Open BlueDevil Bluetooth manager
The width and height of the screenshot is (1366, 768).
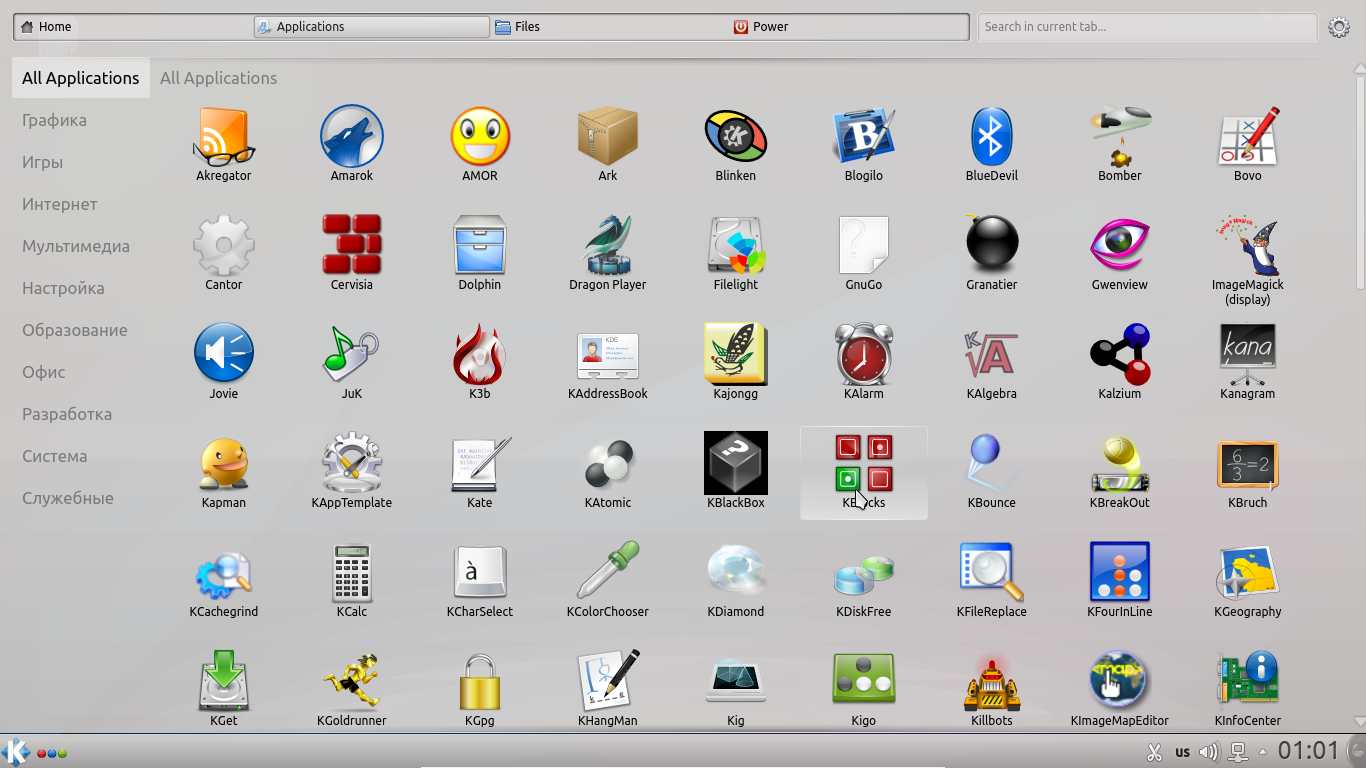(992, 145)
